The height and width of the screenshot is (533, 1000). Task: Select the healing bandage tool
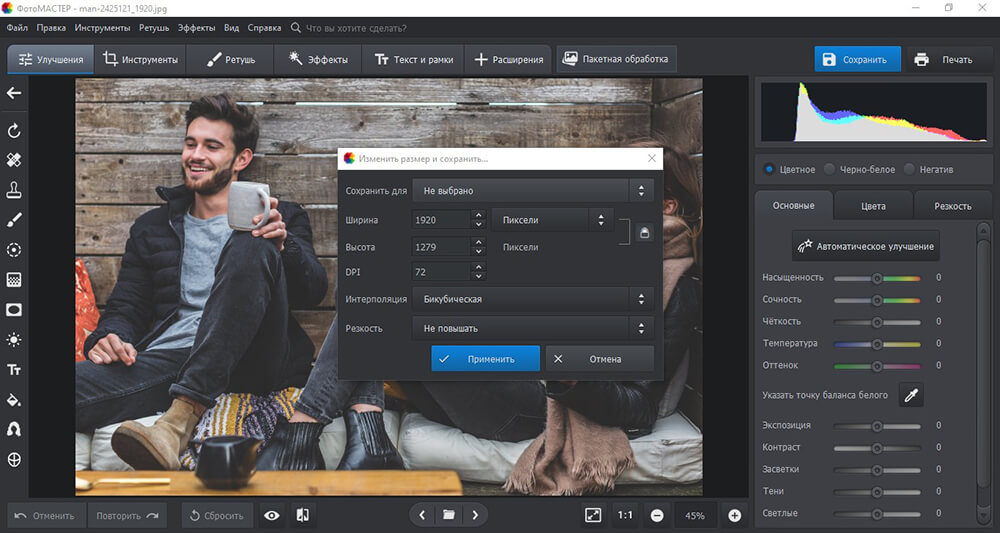click(14, 160)
